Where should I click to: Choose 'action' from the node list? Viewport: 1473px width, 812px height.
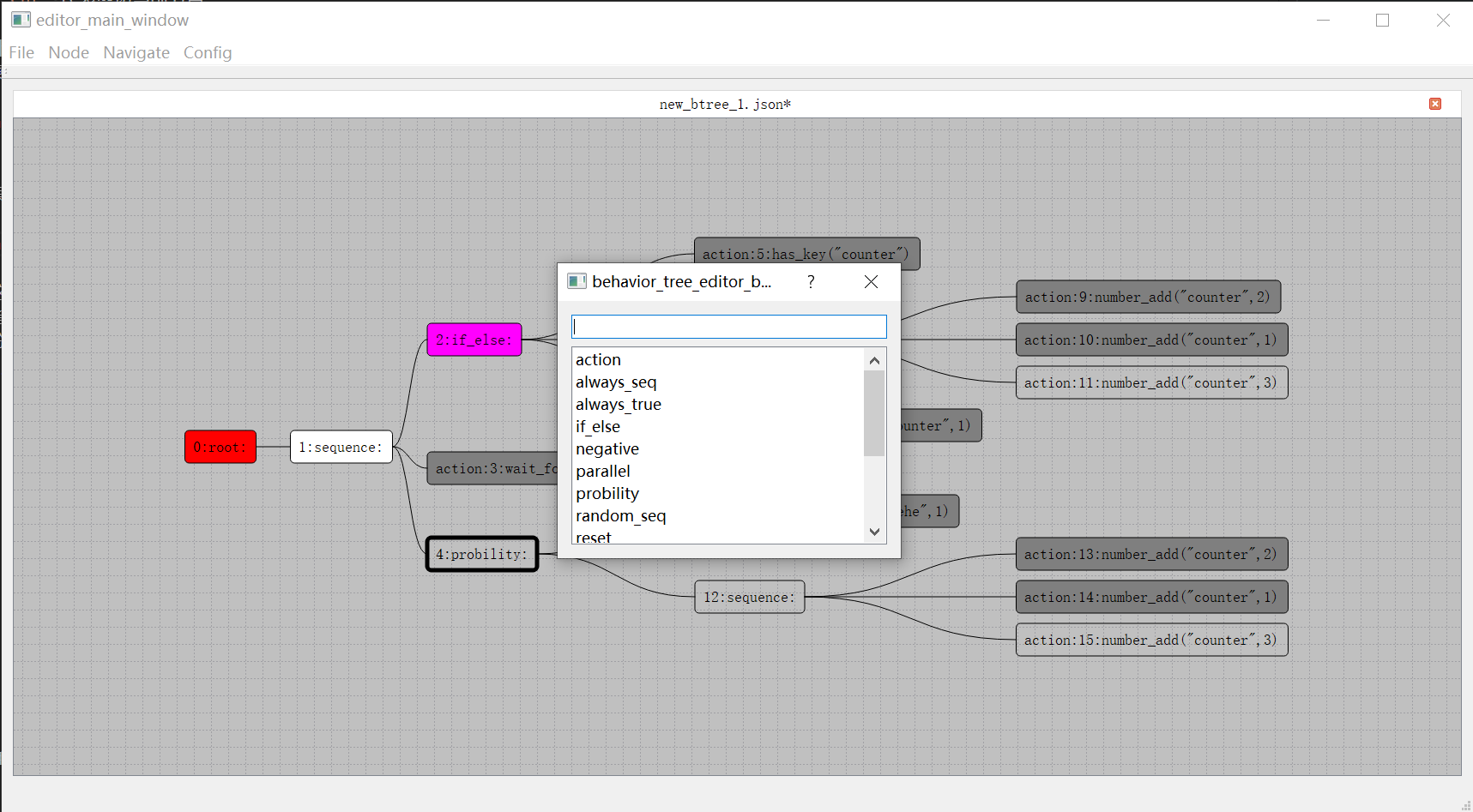coord(599,360)
